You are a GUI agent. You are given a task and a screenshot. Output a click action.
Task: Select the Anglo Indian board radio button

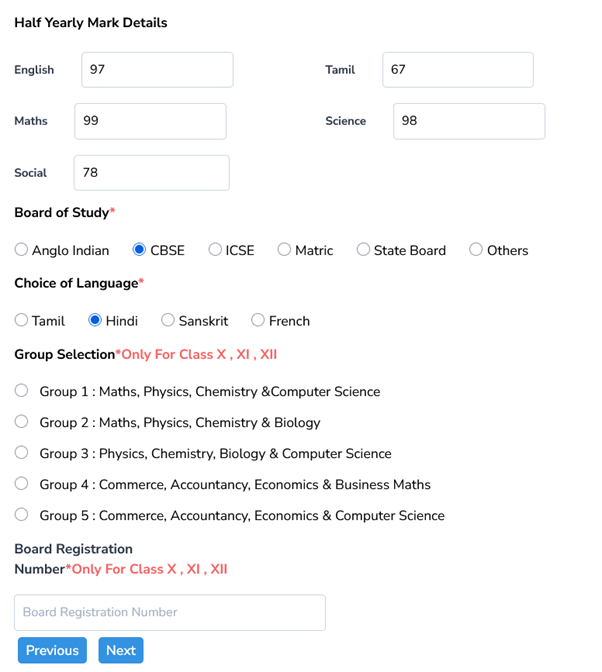click(x=22, y=250)
